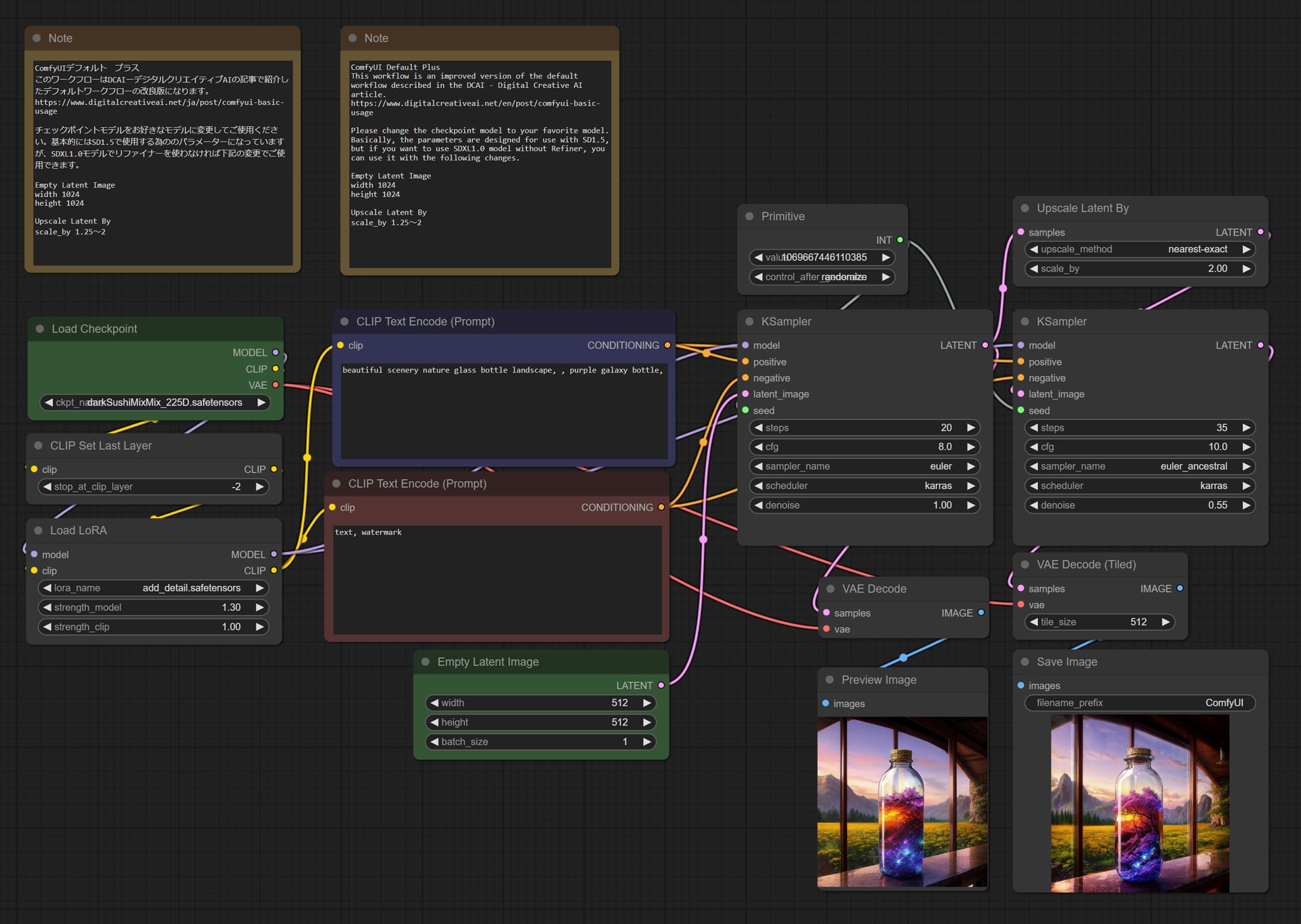Edit the positive prompt text box

[x=503, y=411]
